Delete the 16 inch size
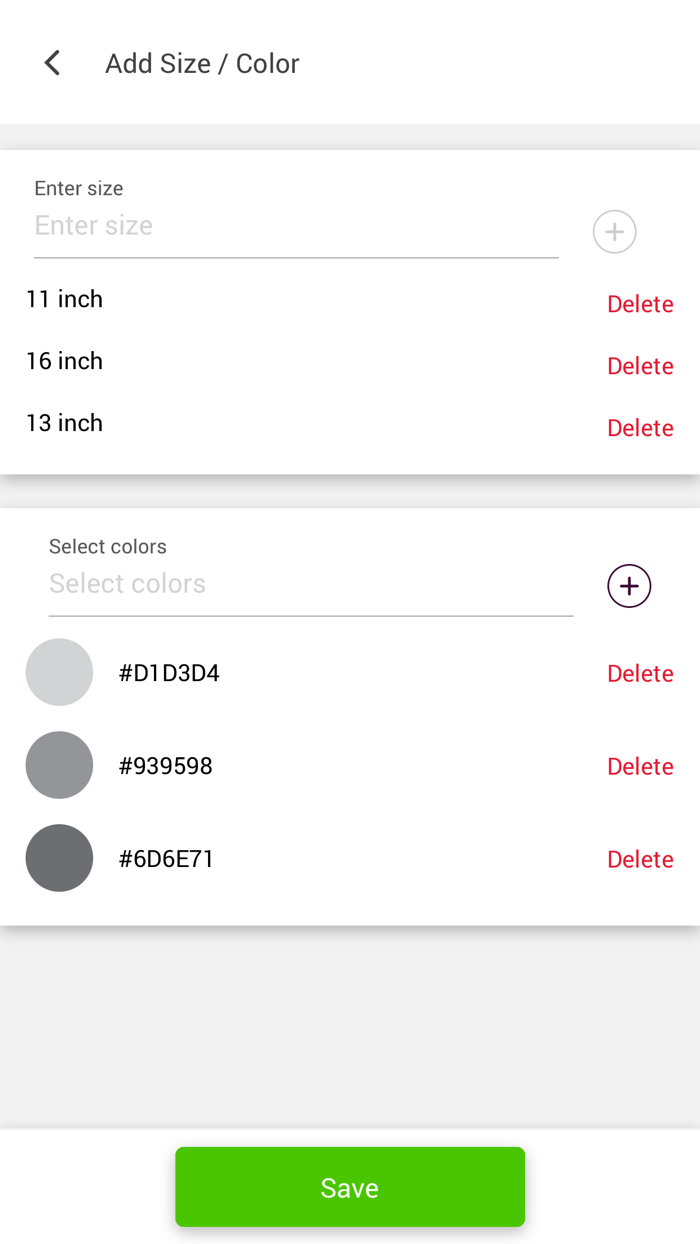 click(640, 366)
